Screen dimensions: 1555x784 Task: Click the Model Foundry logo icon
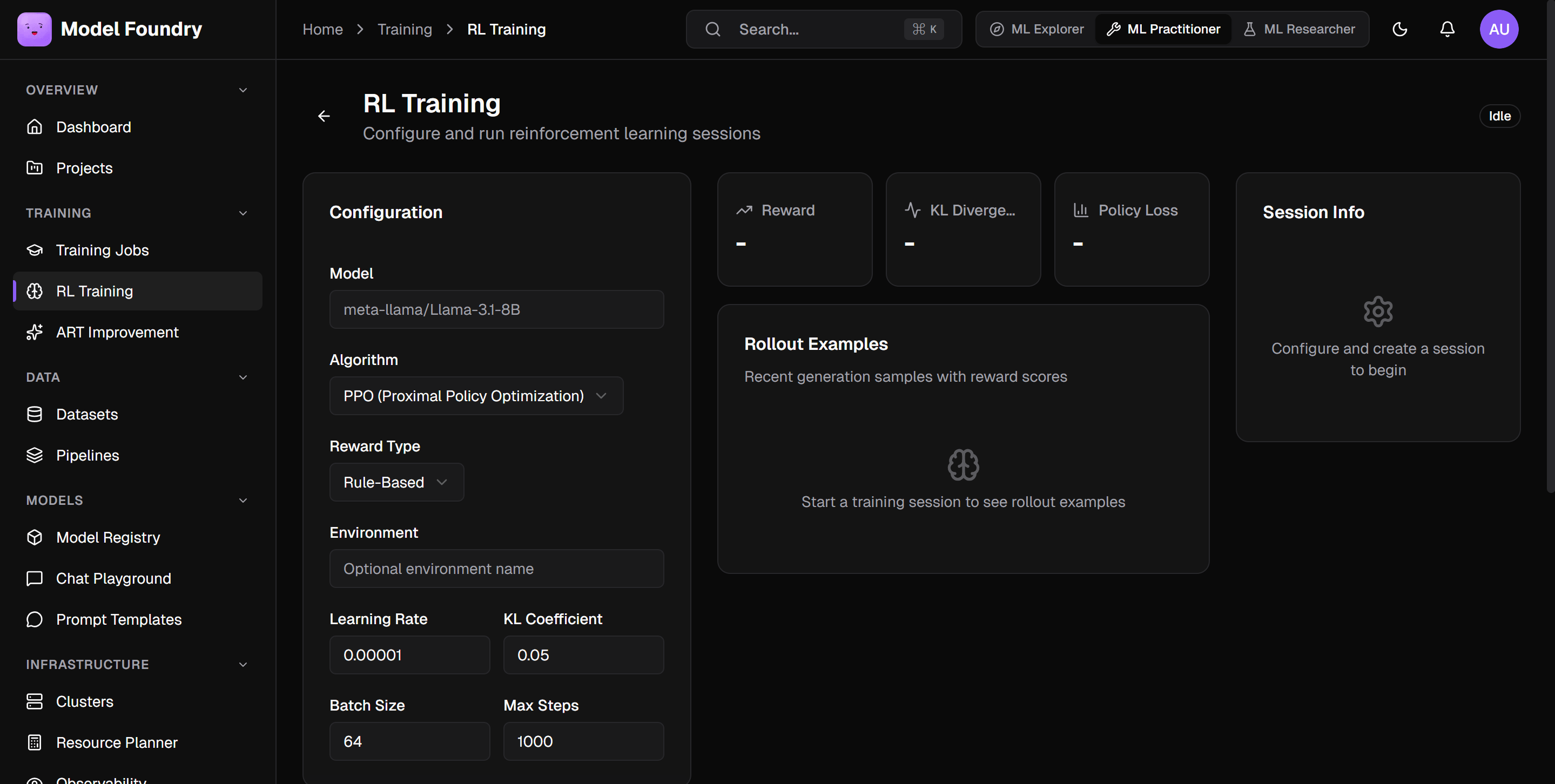click(x=35, y=29)
